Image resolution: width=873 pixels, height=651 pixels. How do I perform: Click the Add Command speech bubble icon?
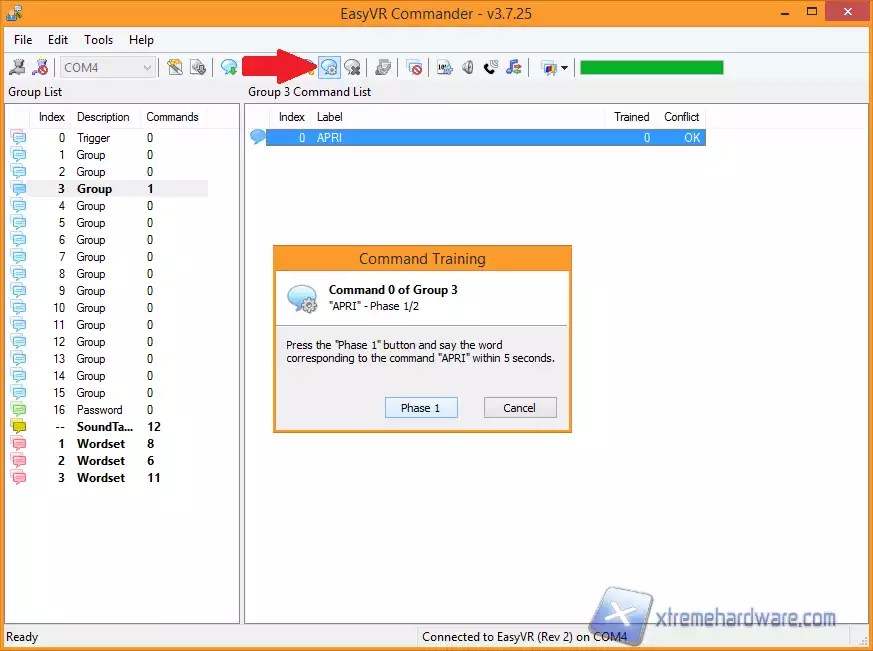(229, 67)
